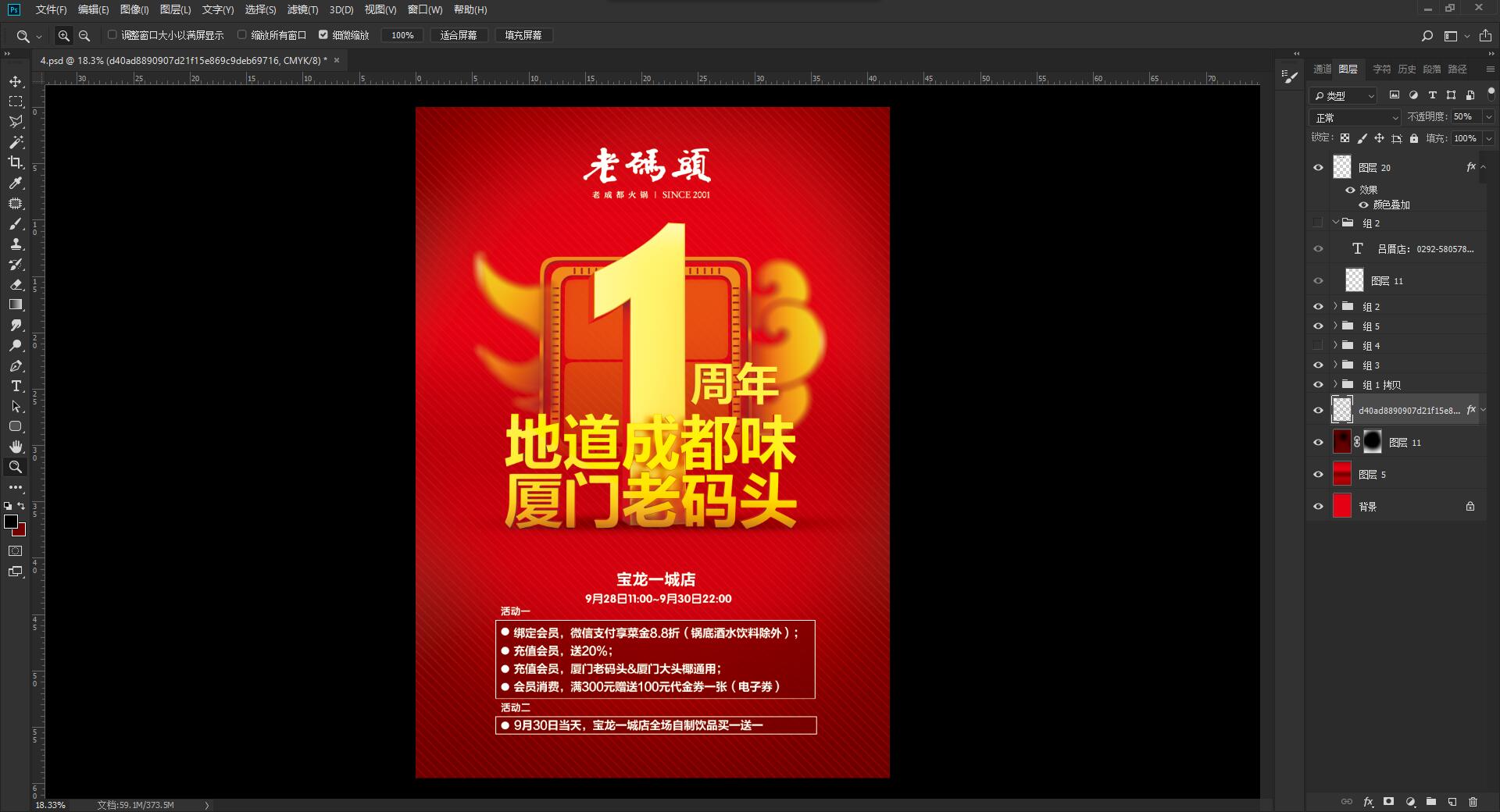Expand the 组 5 group
Screen dimensions: 1500x812
tap(1335, 326)
